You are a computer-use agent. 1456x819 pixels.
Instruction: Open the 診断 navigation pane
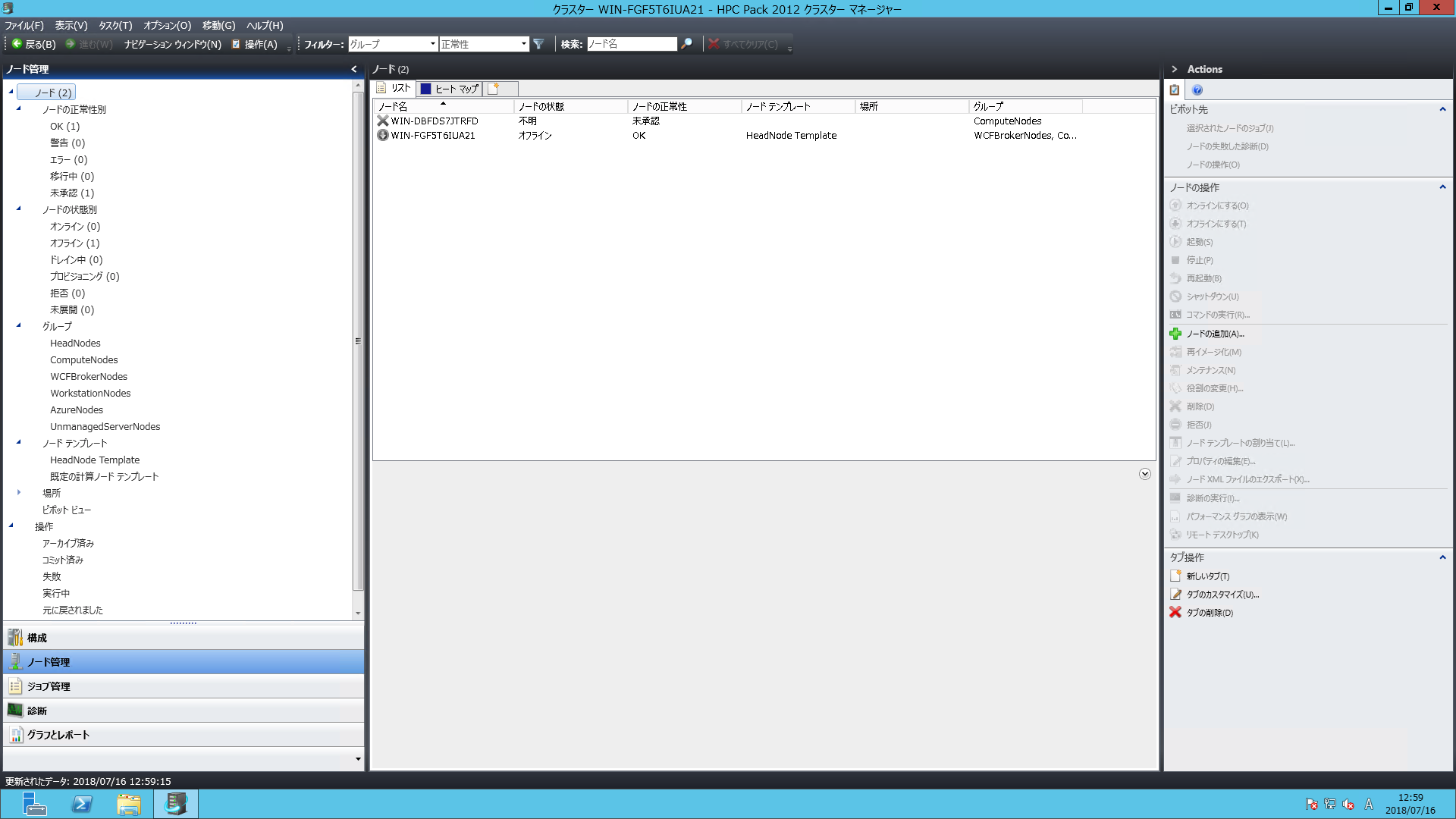(36, 711)
